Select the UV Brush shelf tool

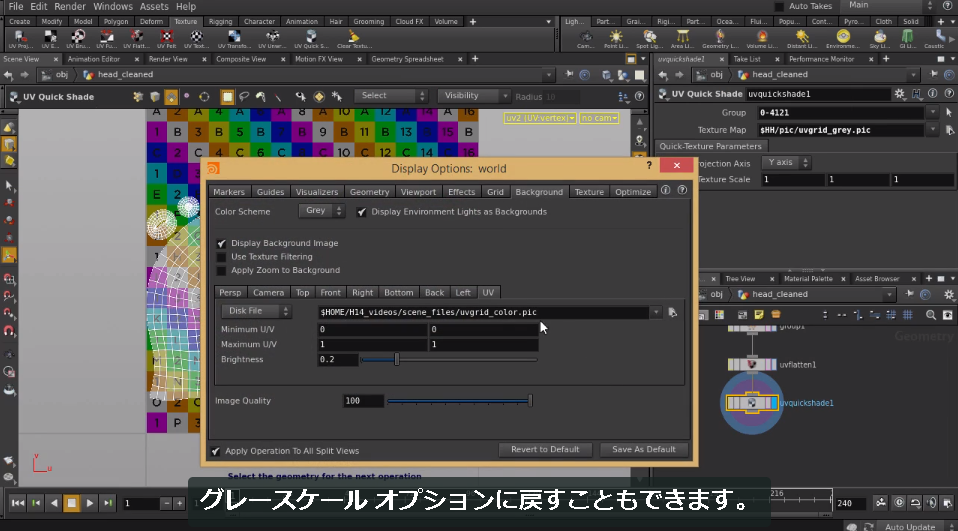click(78, 40)
